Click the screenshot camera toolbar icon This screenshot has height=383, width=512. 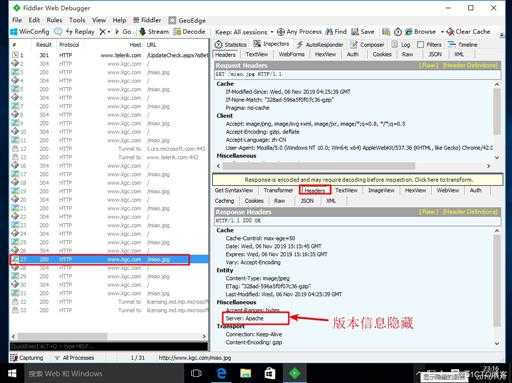click(x=386, y=32)
